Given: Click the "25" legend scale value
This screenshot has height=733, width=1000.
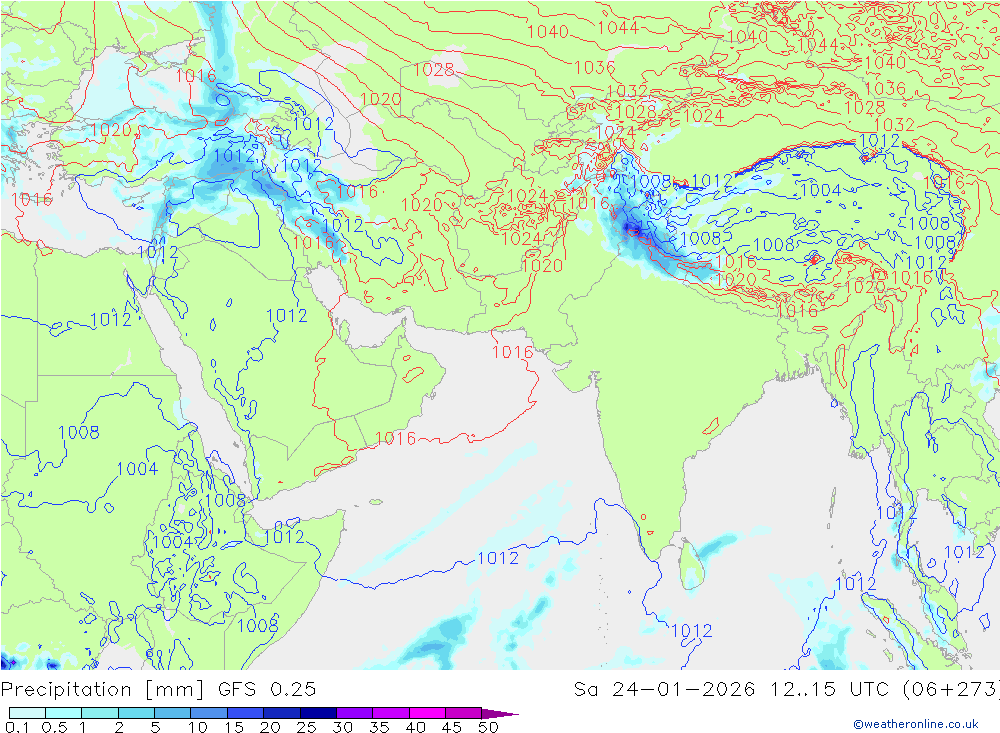Looking at the screenshot, I should tap(307, 727).
